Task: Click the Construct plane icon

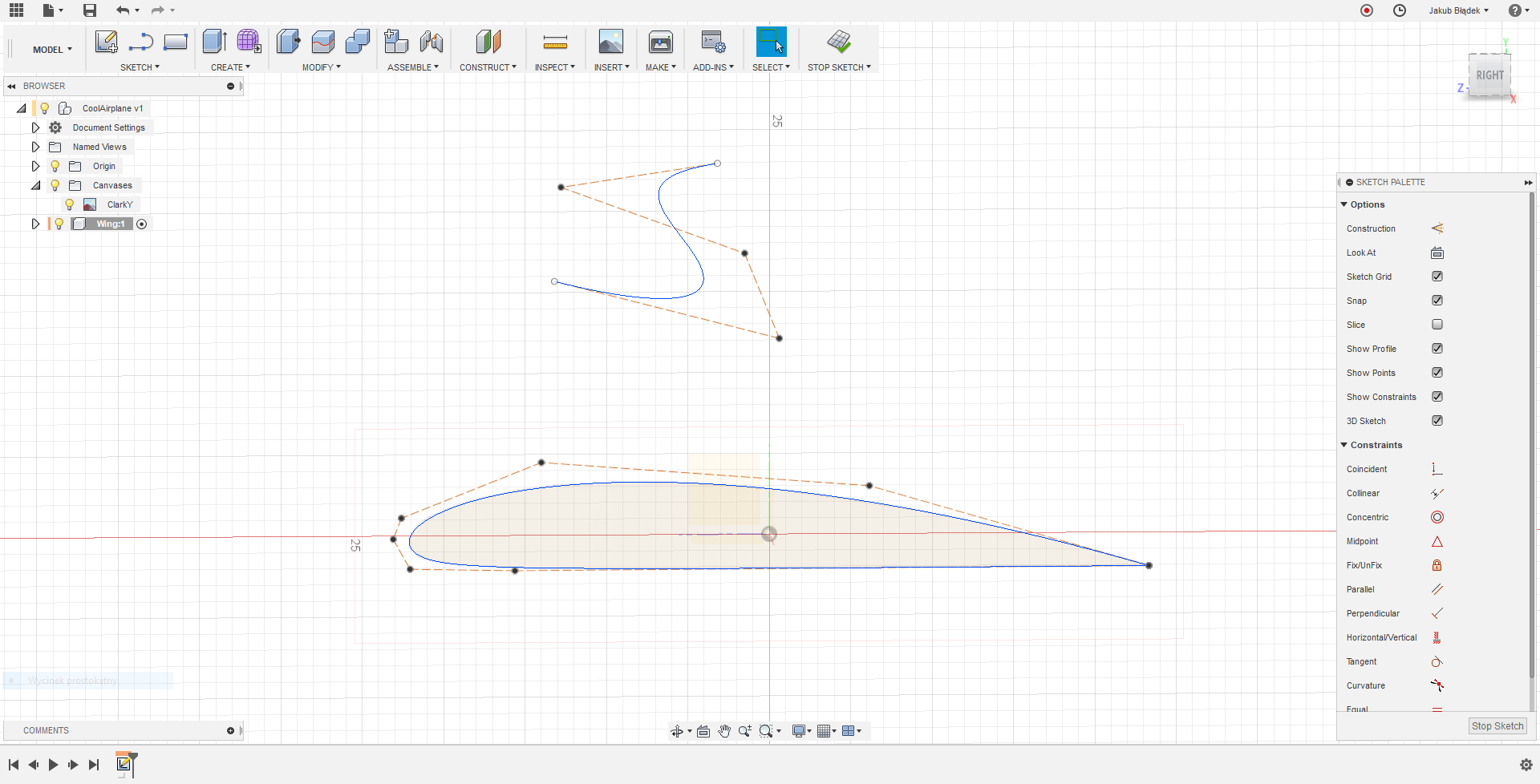Action: point(488,42)
